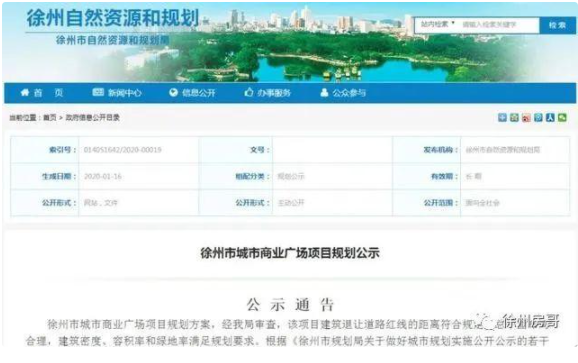The height and width of the screenshot is (363, 578).
Task: Click the 检索 search button
Action: point(557,25)
